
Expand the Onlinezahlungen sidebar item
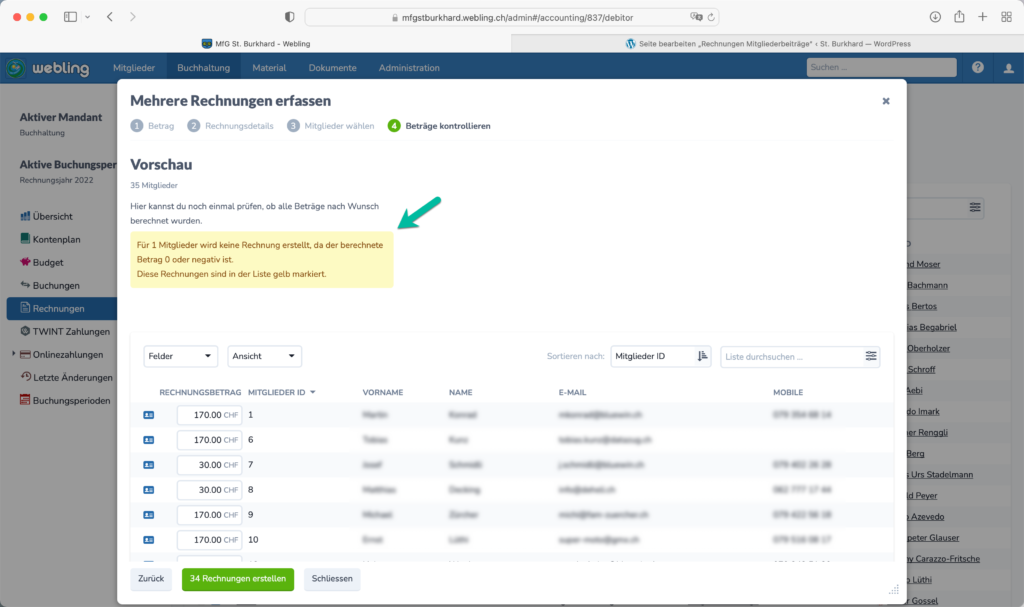point(14,354)
